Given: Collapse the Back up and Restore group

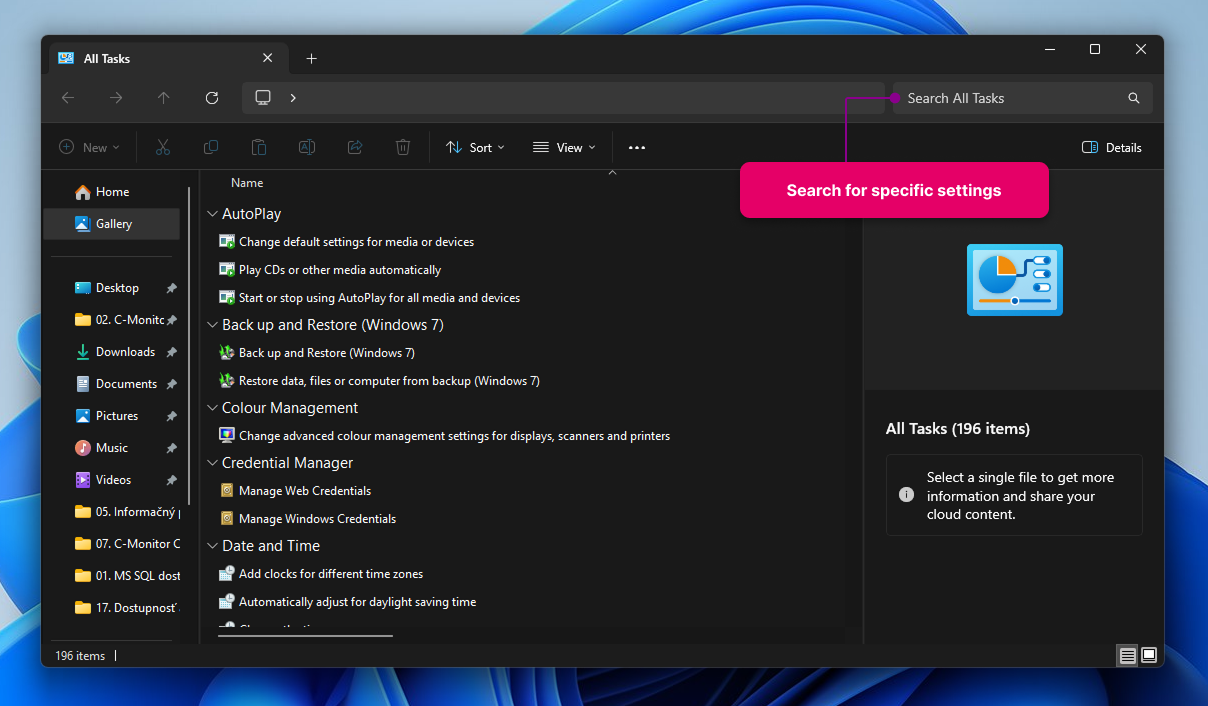Looking at the screenshot, I should tap(212, 325).
